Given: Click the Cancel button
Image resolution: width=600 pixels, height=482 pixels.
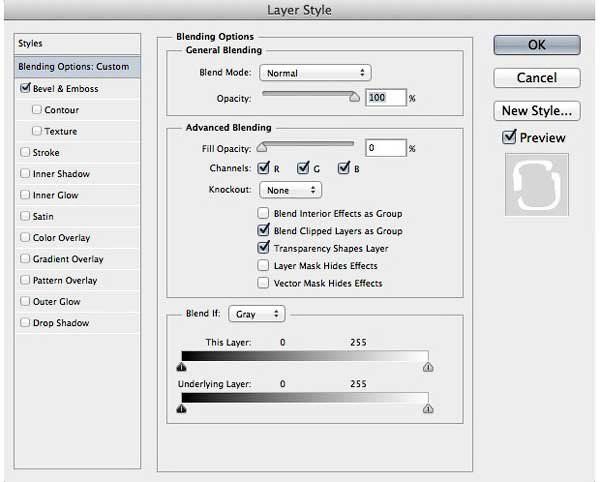Looking at the screenshot, I should (x=536, y=77).
